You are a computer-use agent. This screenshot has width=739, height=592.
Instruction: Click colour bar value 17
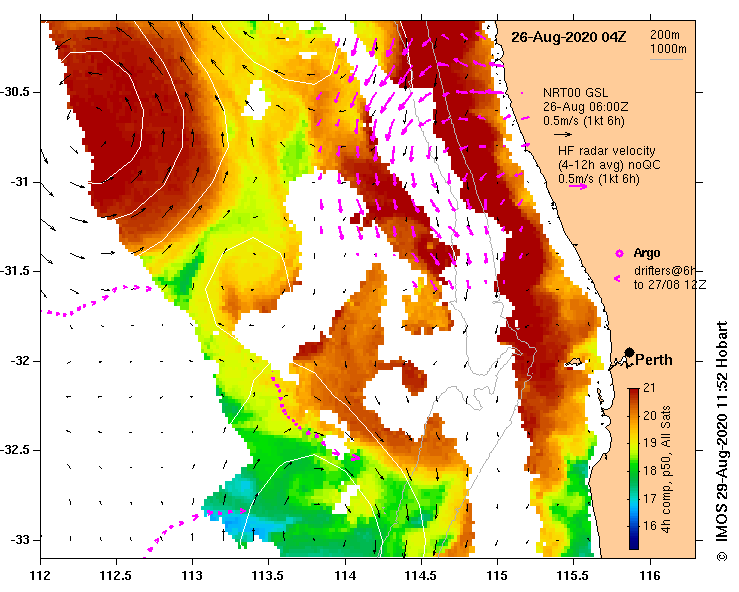pyautogui.click(x=650, y=498)
